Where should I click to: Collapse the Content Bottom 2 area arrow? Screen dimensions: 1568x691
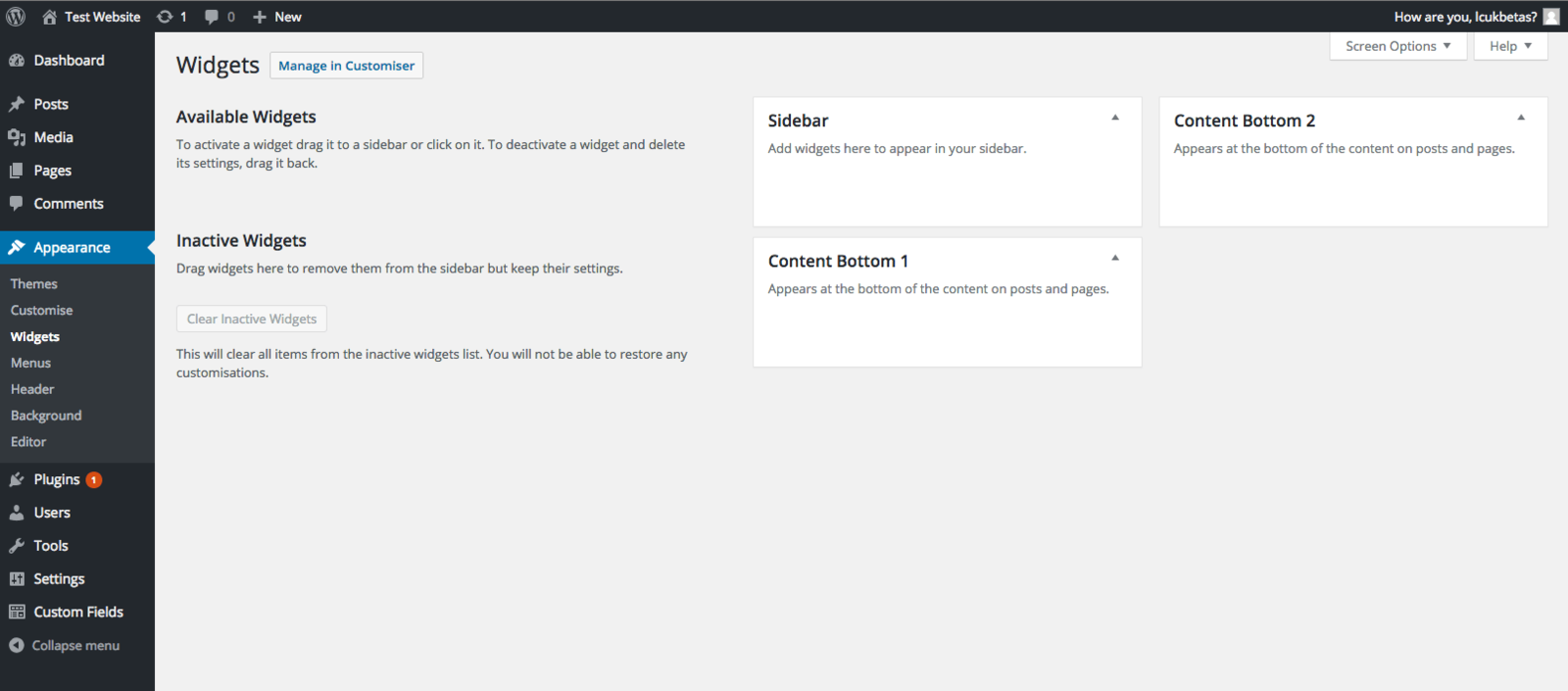click(1521, 118)
